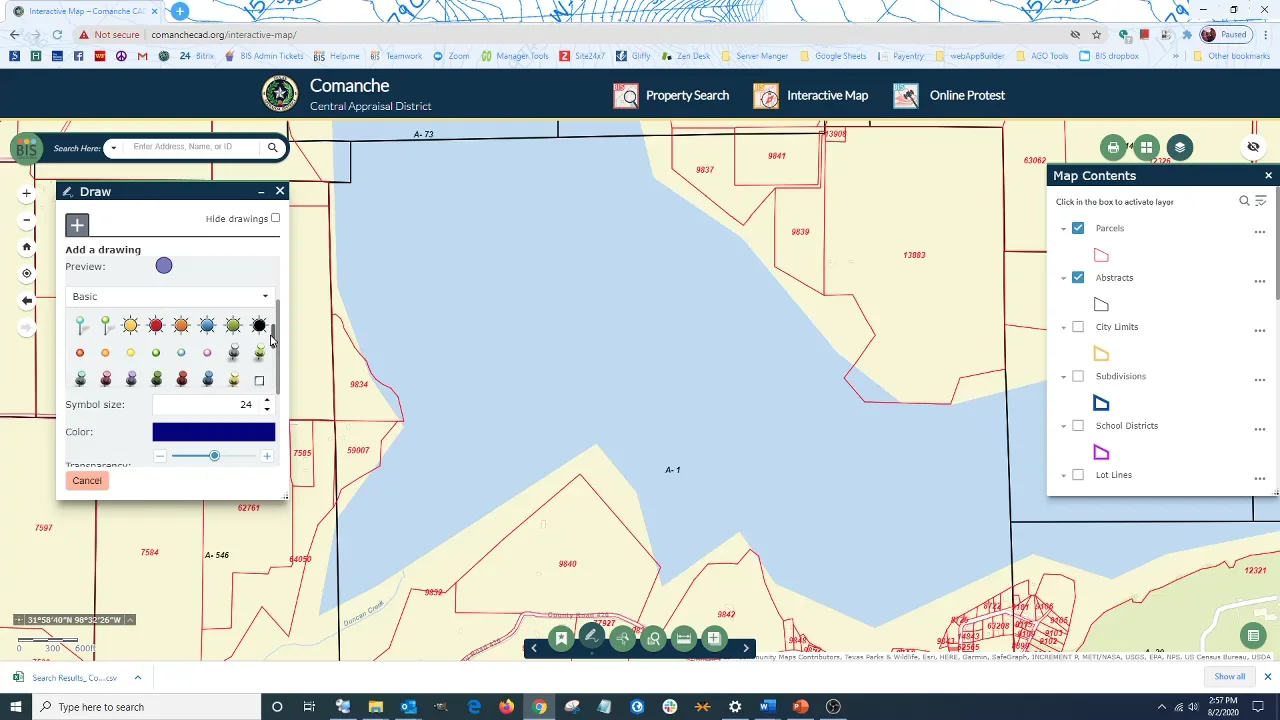Viewport: 1280px width, 720px height.
Task: Open Property Search page
Action: (x=672, y=95)
